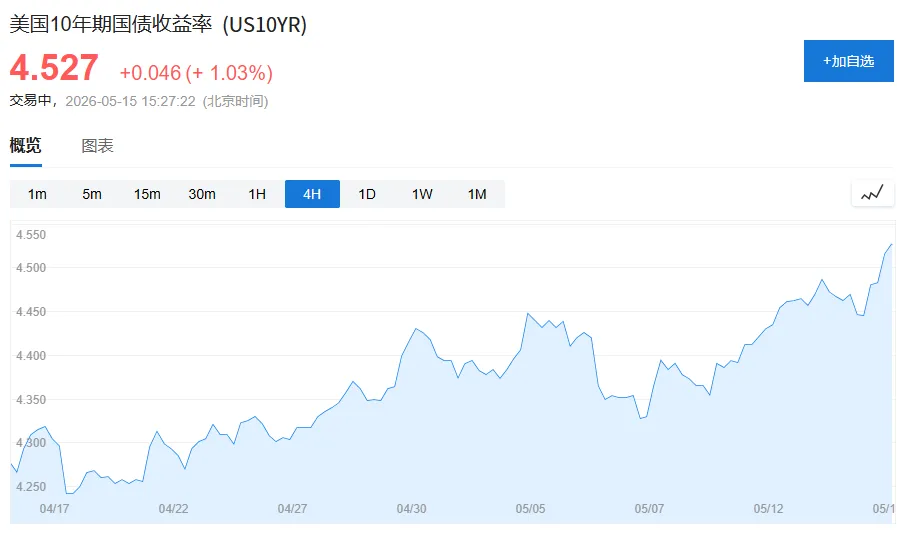Viewport: 911px width, 533px height.
Task: Toggle the line chart type icon
Action: (872, 194)
